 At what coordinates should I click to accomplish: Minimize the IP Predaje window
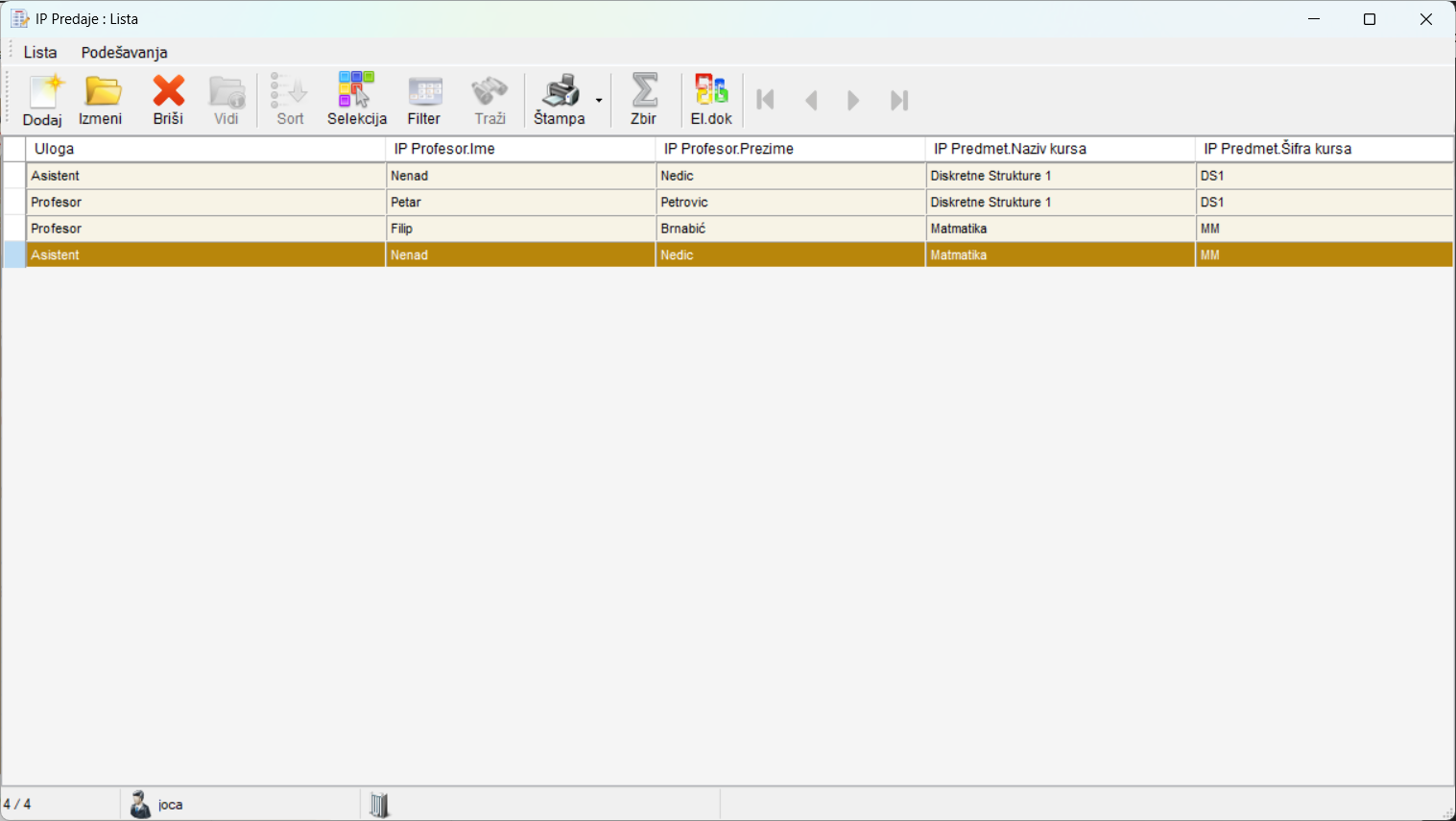tap(1314, 19)
